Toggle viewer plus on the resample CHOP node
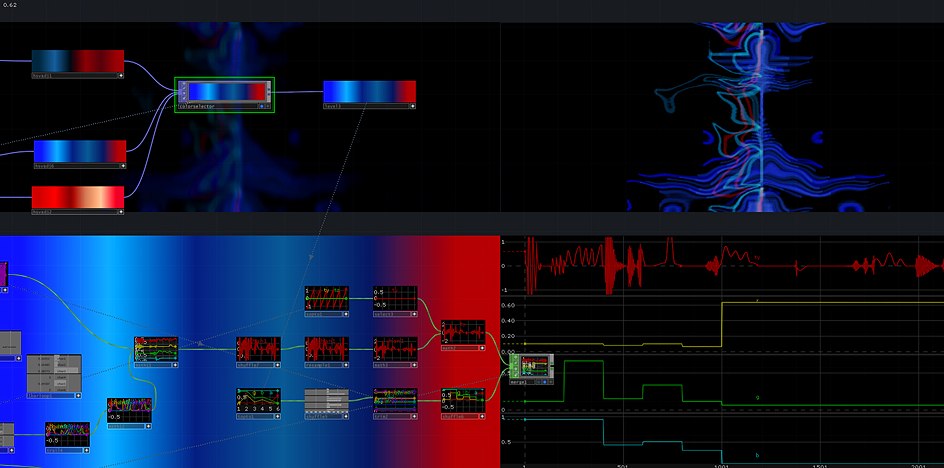 click(x=346, y=364)
